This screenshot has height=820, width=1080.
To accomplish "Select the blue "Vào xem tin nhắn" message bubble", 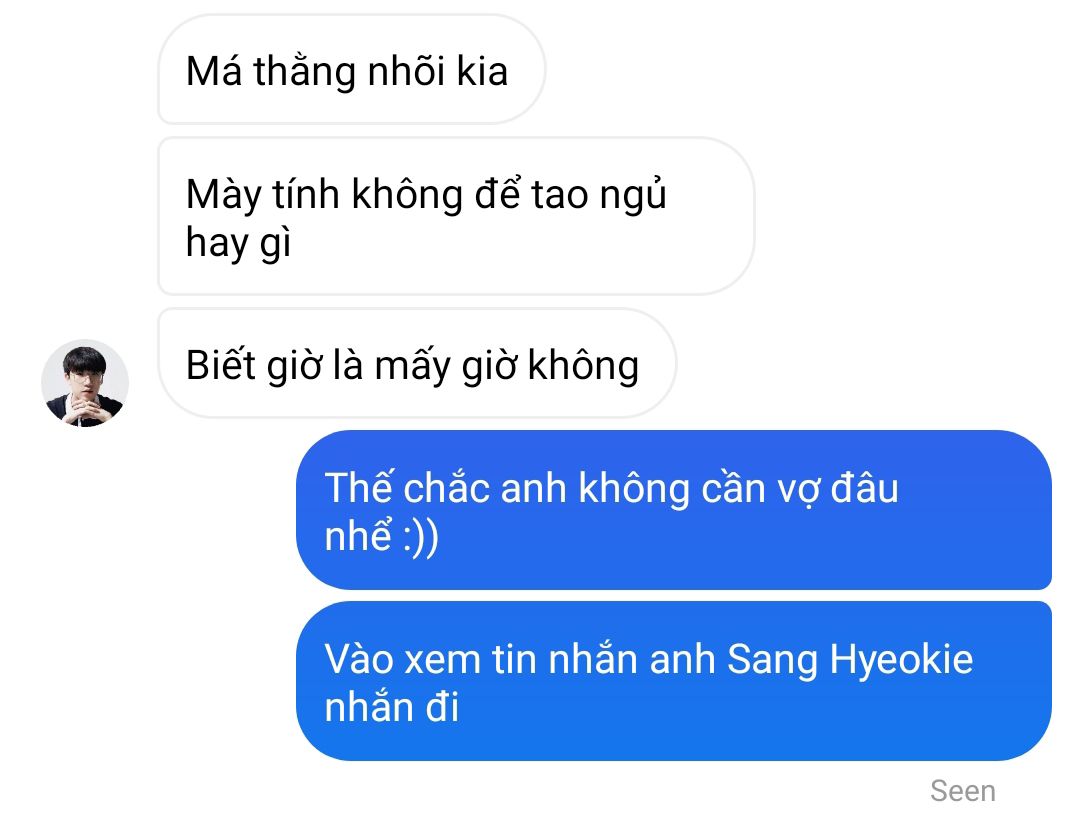I will (674, 681).
